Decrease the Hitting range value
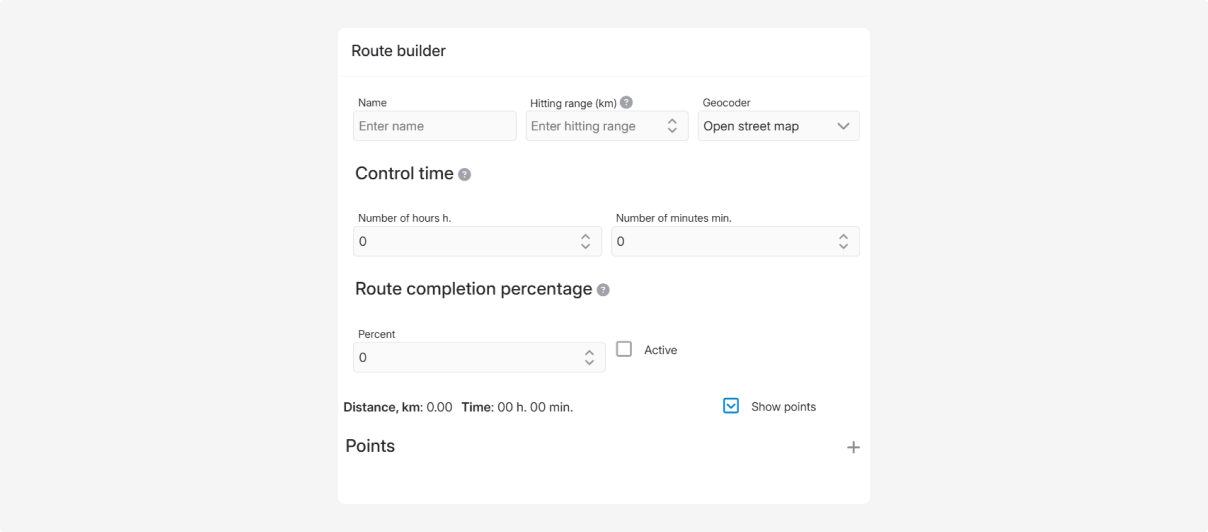1208x532 pixels. [672, 131]
